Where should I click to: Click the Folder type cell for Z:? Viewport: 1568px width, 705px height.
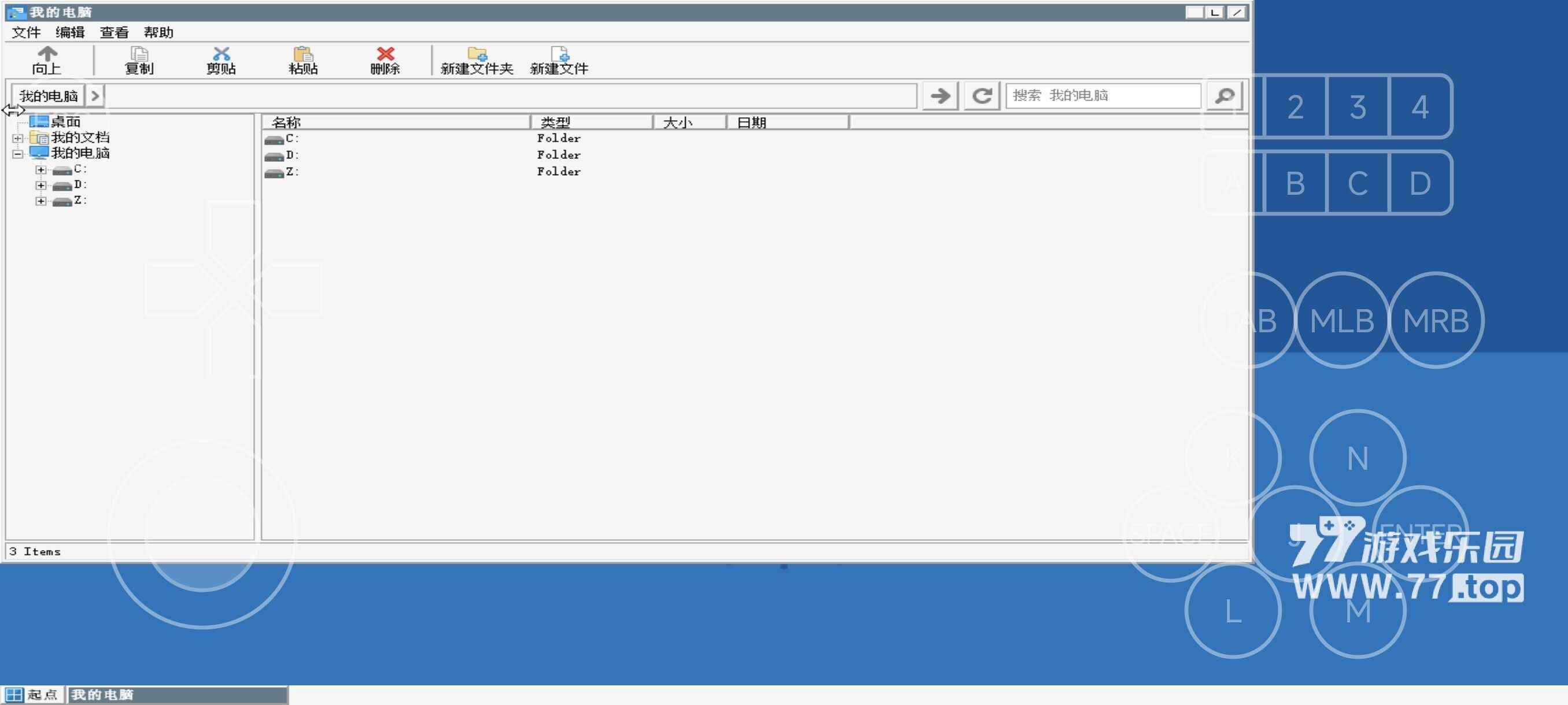[x=559, y=172]
